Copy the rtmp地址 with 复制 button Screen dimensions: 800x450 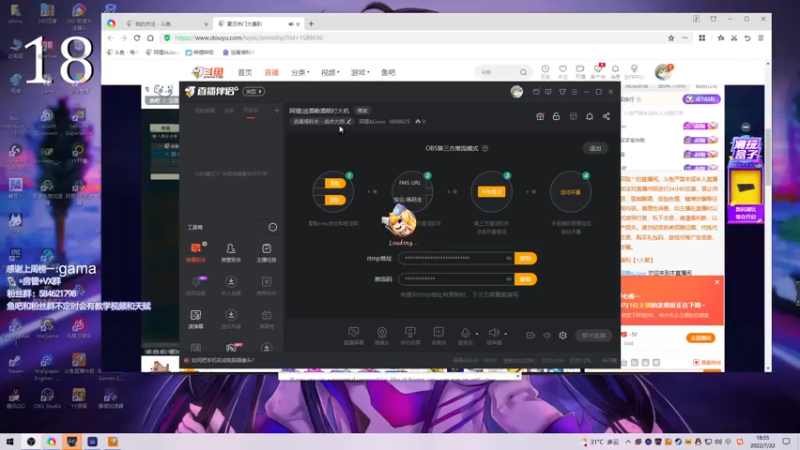526,258
